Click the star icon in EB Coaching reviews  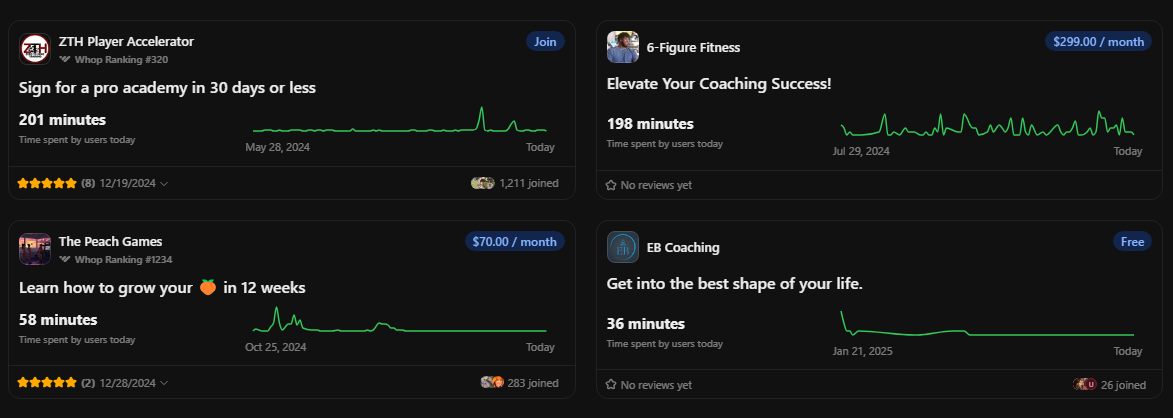[x=610, y=384]
